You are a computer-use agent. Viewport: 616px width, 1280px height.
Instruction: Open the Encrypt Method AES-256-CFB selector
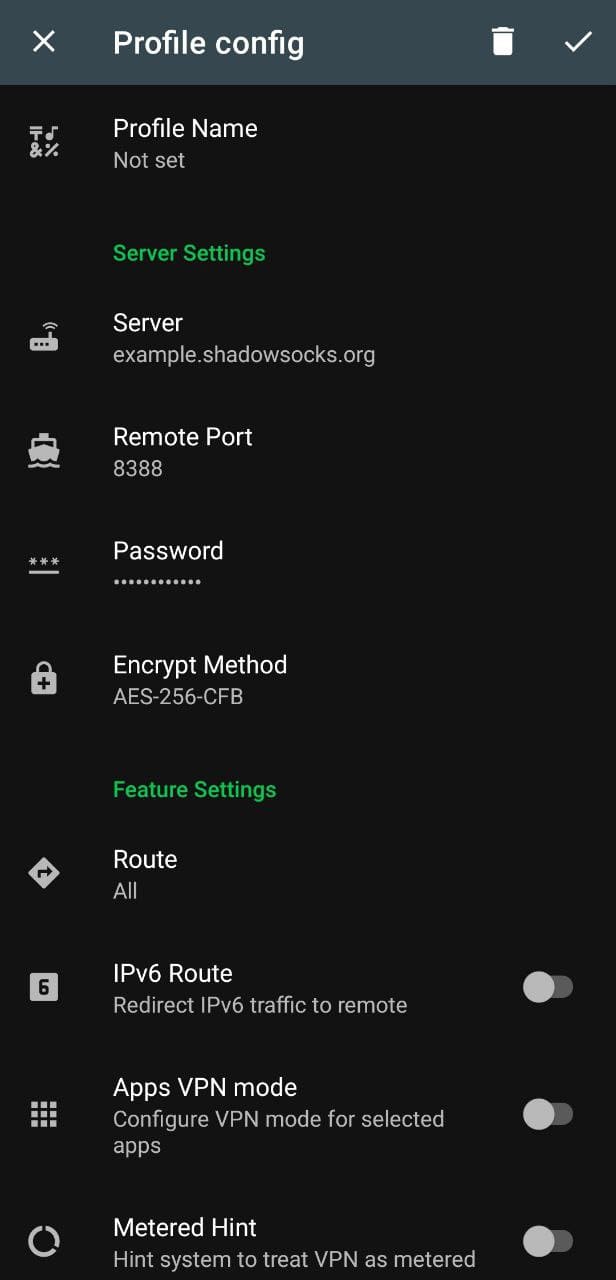(200, 680)
